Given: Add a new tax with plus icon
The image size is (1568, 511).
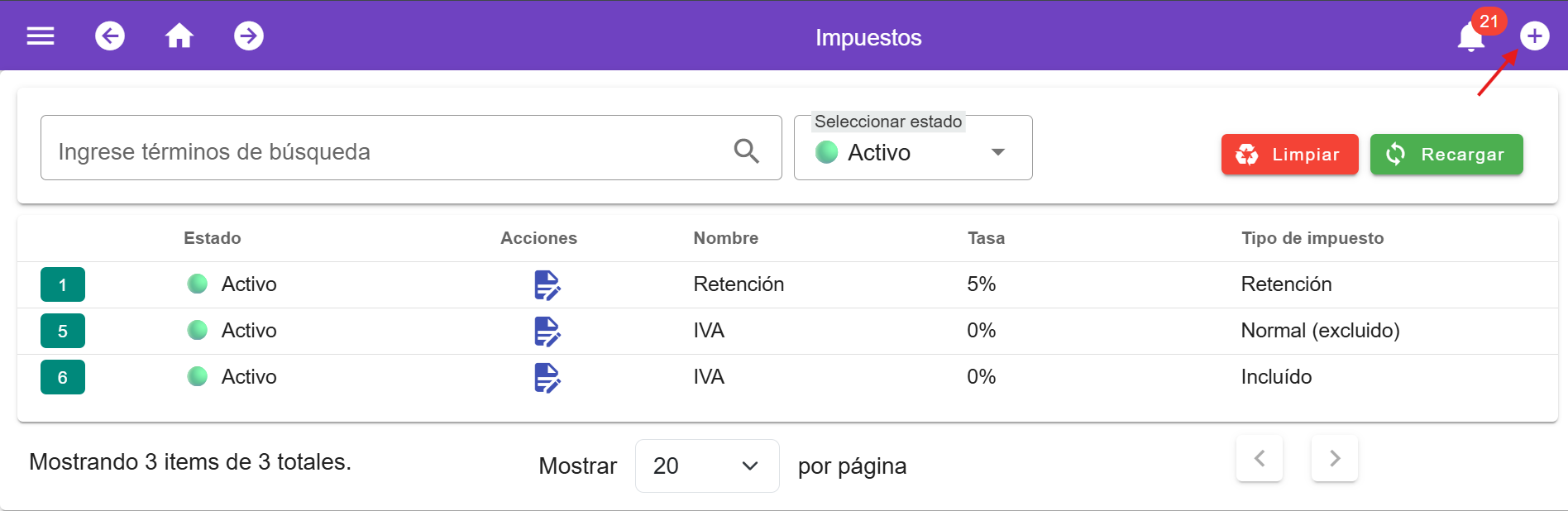Looking at the screenshot, I should 1535,36.
